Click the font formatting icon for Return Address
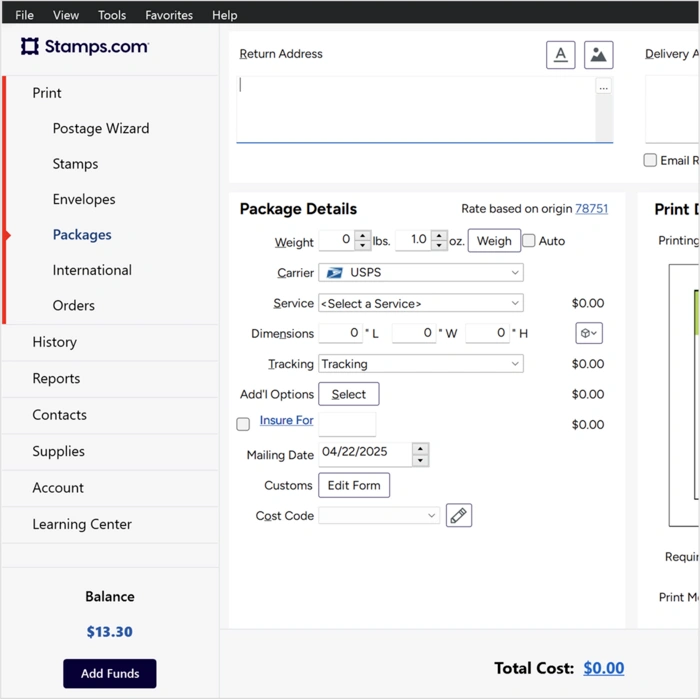 point(560,55)
